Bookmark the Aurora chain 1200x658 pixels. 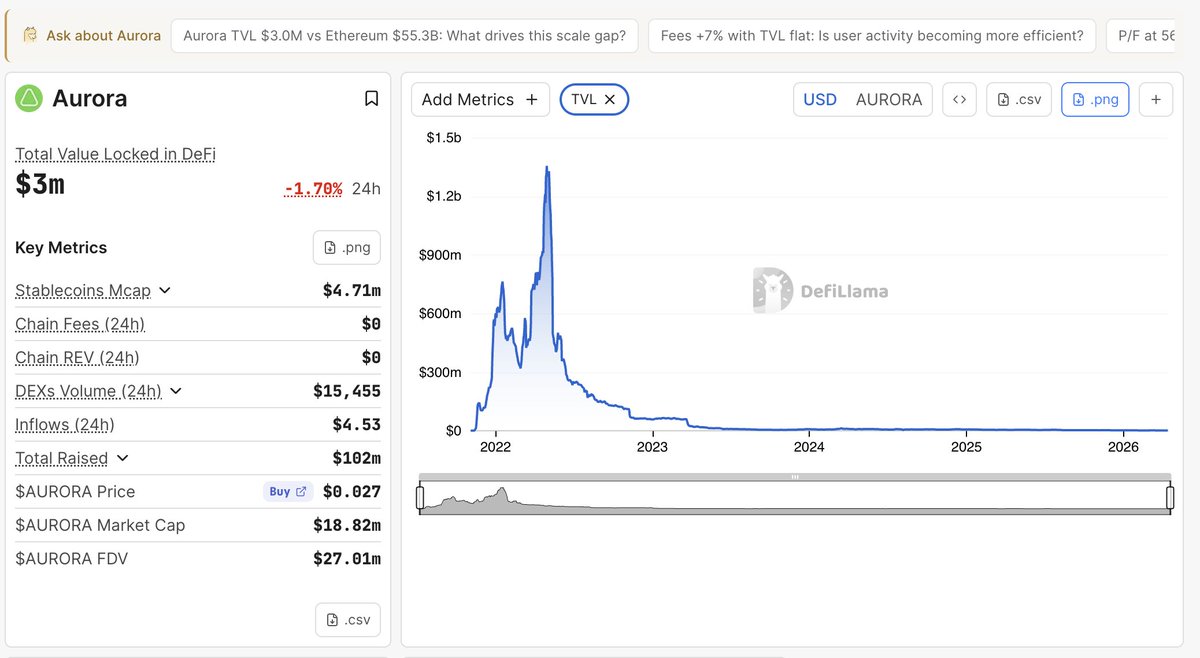(371, 98)
